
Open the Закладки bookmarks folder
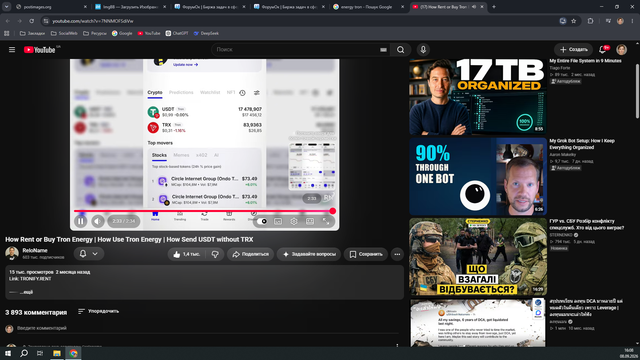point(32,33)
